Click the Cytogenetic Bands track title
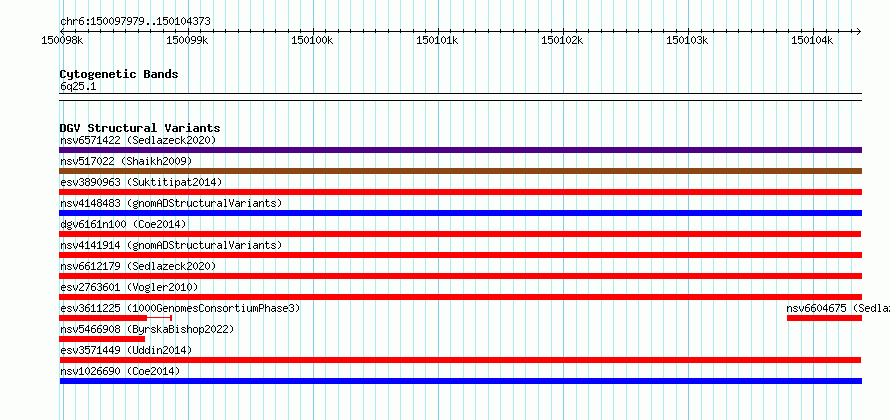 pos(119,74)
